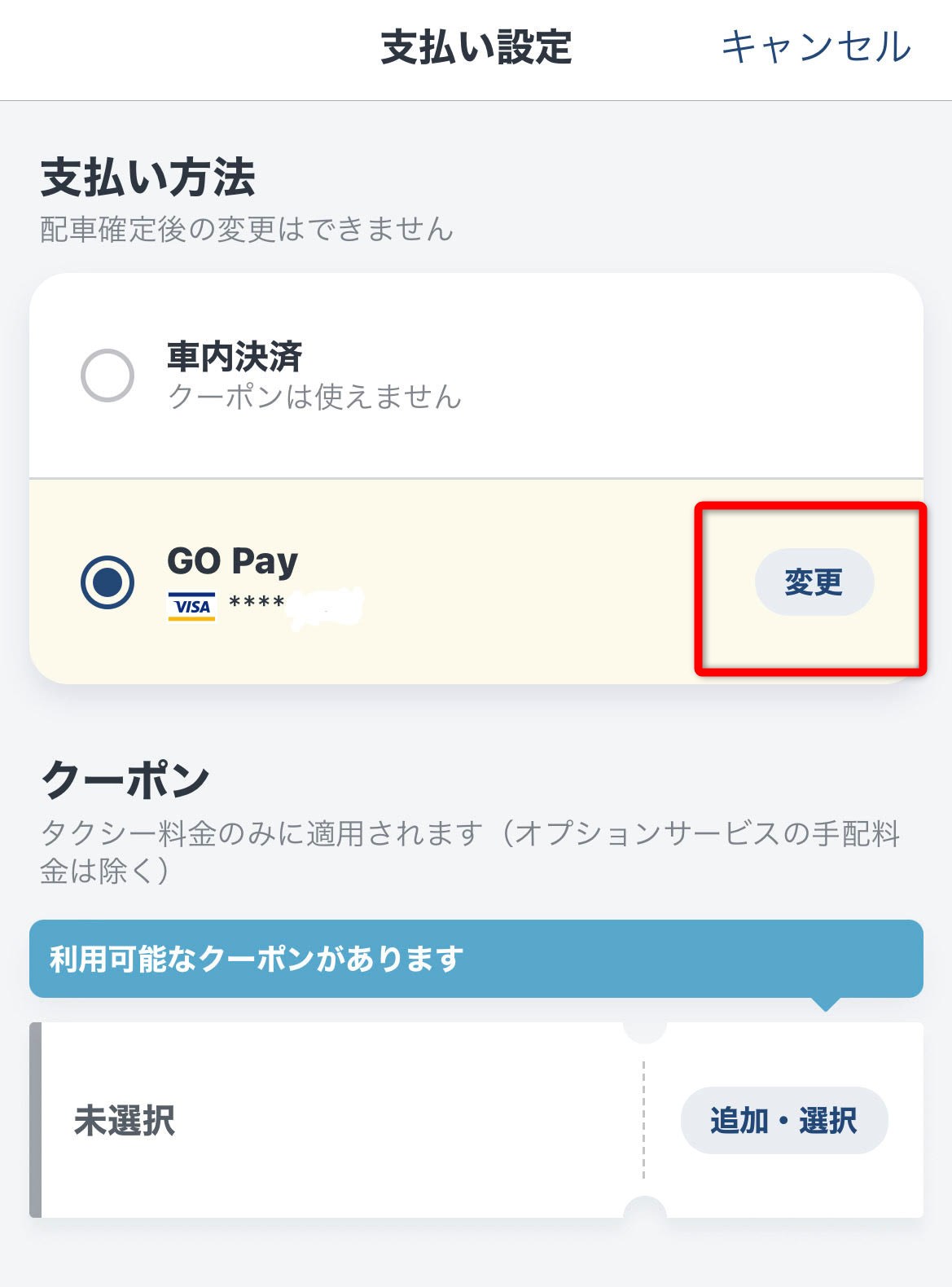Click the 車内決済 option title

235,356
